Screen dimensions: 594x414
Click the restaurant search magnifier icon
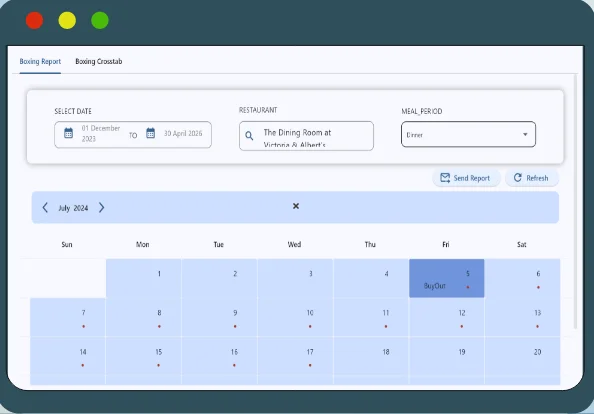pyautogui.click(x=249, y=136)
